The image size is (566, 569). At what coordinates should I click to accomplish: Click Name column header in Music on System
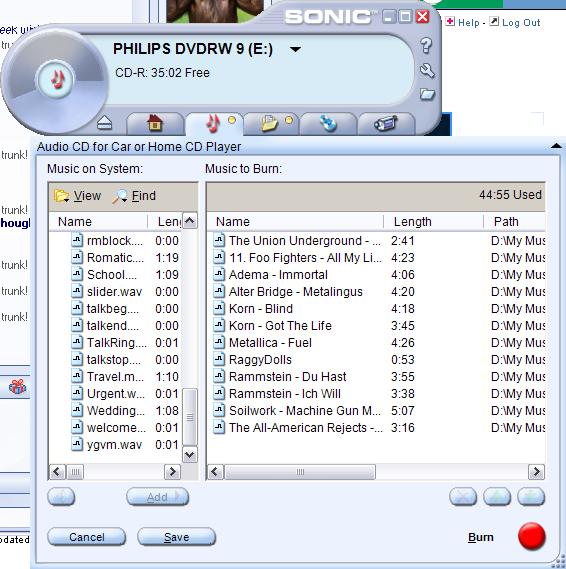tap(98, 222)
